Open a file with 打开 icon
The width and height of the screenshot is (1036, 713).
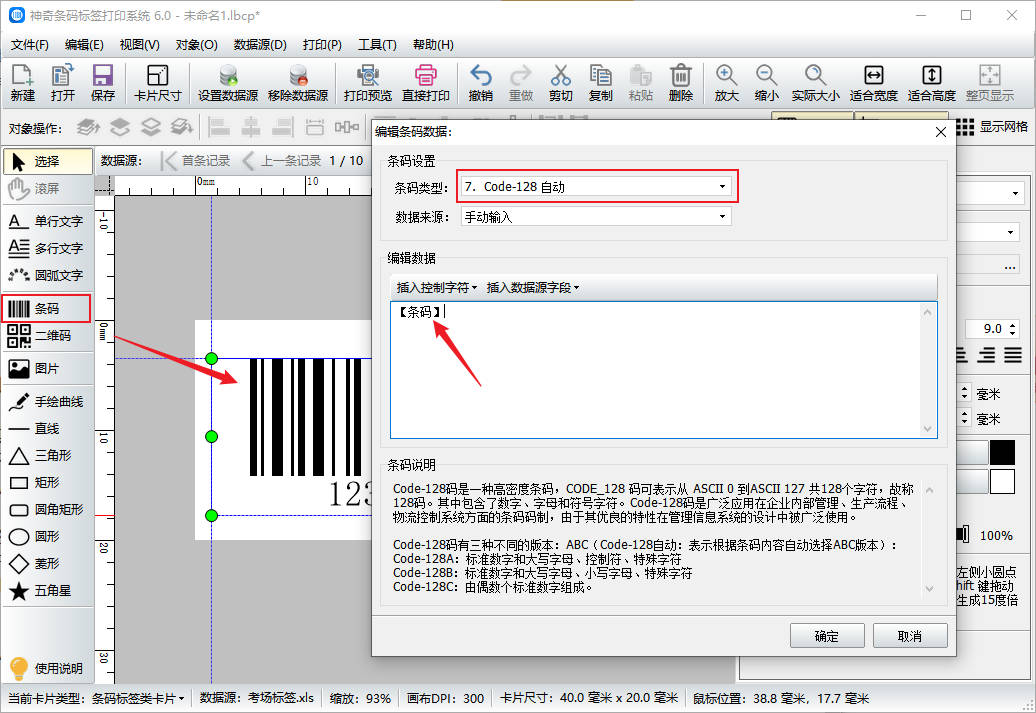point(63,83)
